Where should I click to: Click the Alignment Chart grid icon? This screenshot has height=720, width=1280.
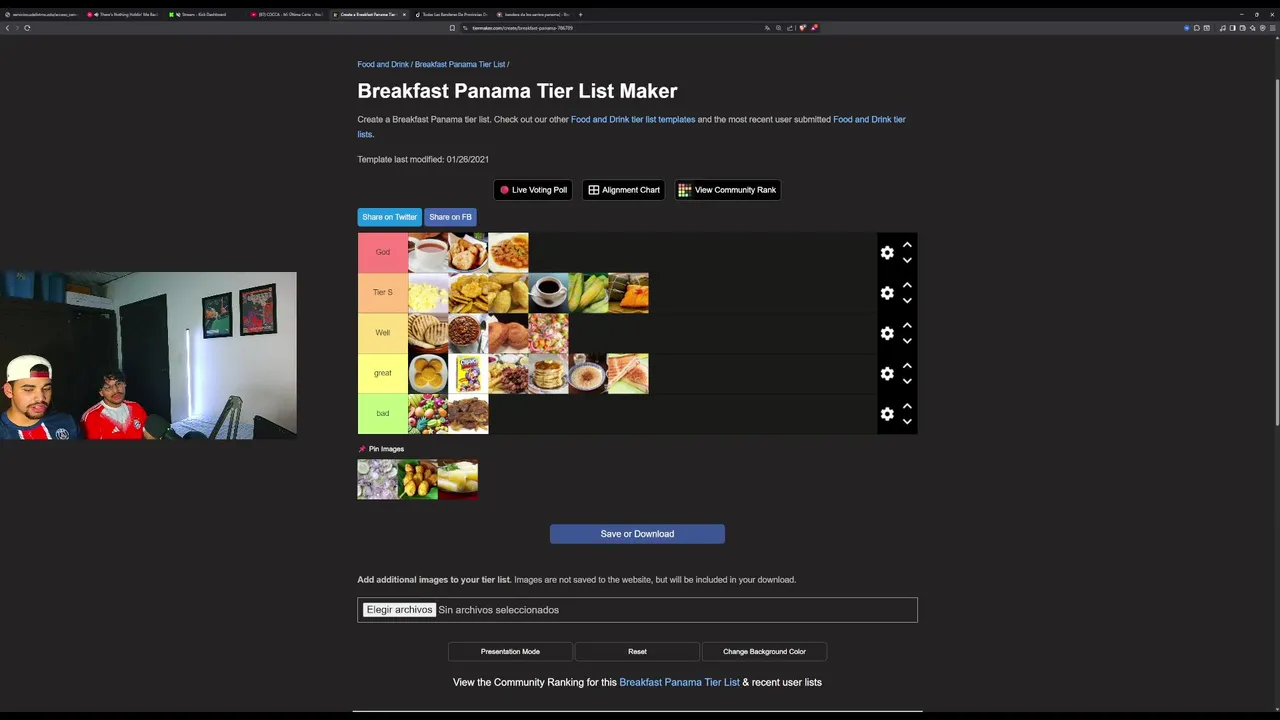point(594,190)
